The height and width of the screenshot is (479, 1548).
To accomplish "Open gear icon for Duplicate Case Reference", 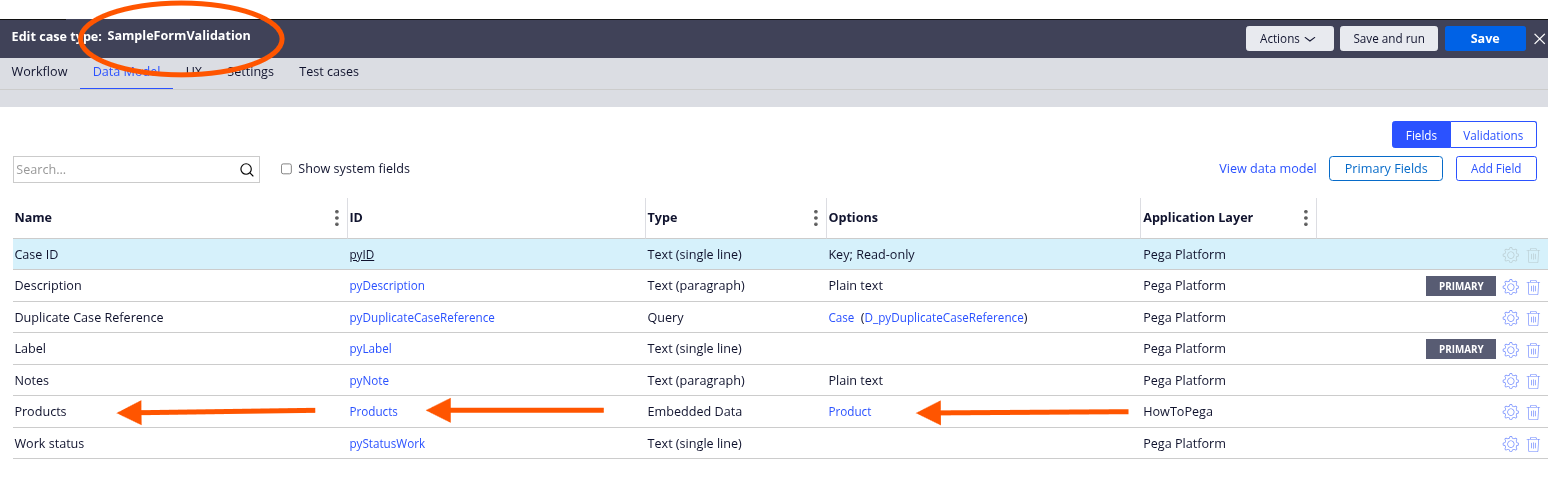I will [1510, 318].
